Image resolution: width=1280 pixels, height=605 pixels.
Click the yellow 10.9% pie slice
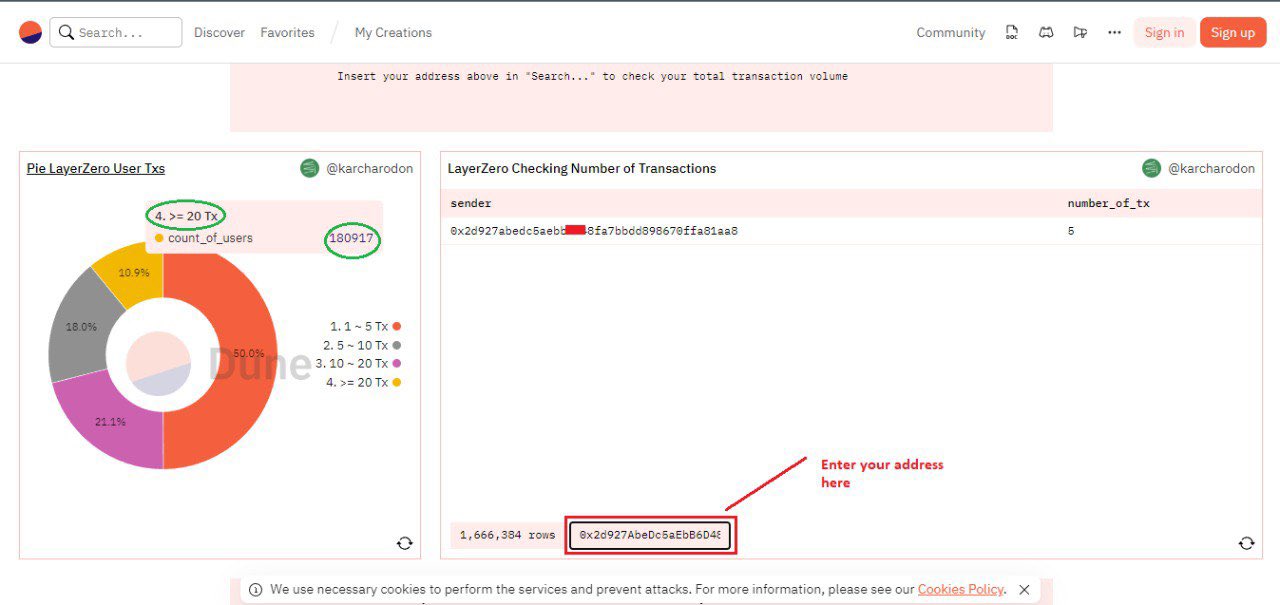tap(135, 271)
